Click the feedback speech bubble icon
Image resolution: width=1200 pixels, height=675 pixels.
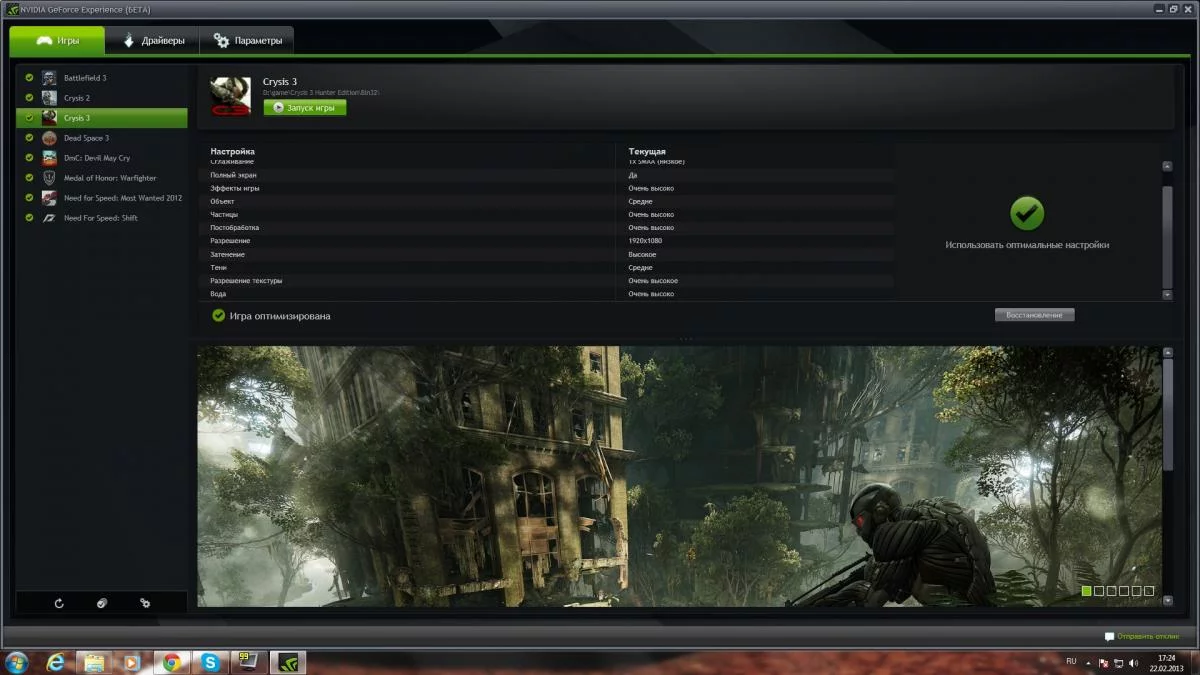(1109, 636)
